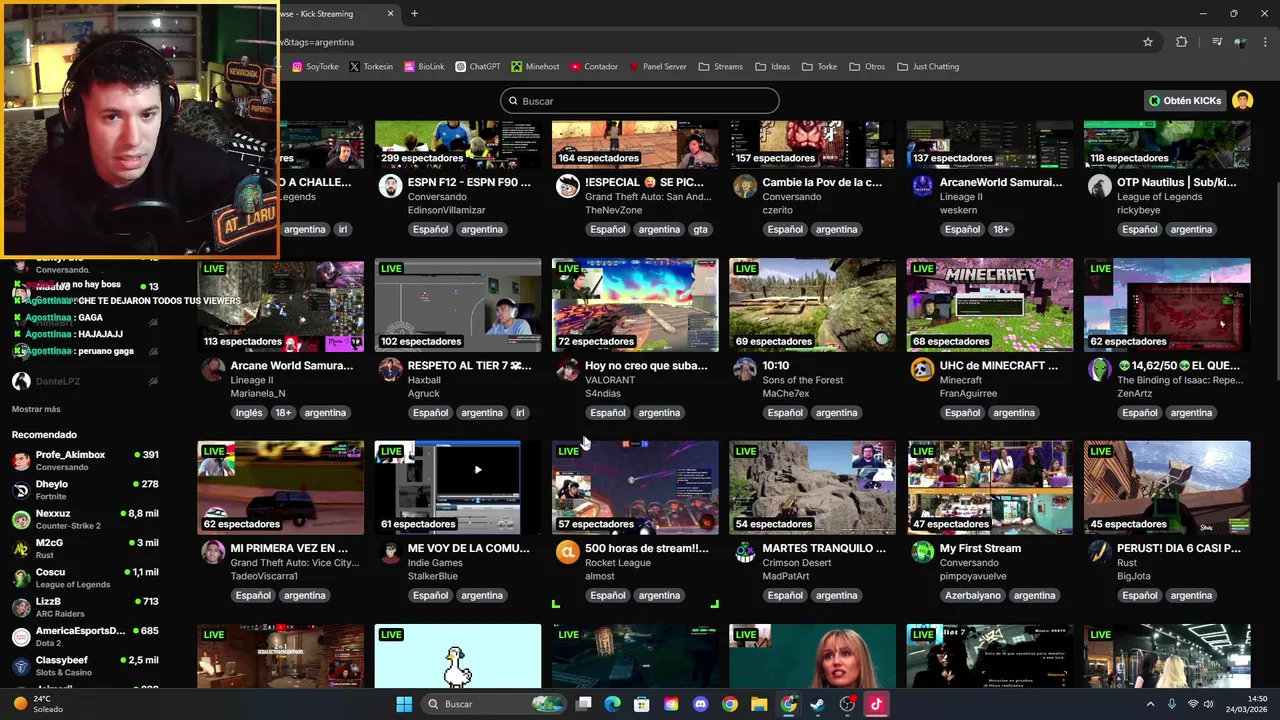This screenshot has width=1280, height=720.
Task: Open Discord from the taskbar
Action: click(x=700, y=704)
